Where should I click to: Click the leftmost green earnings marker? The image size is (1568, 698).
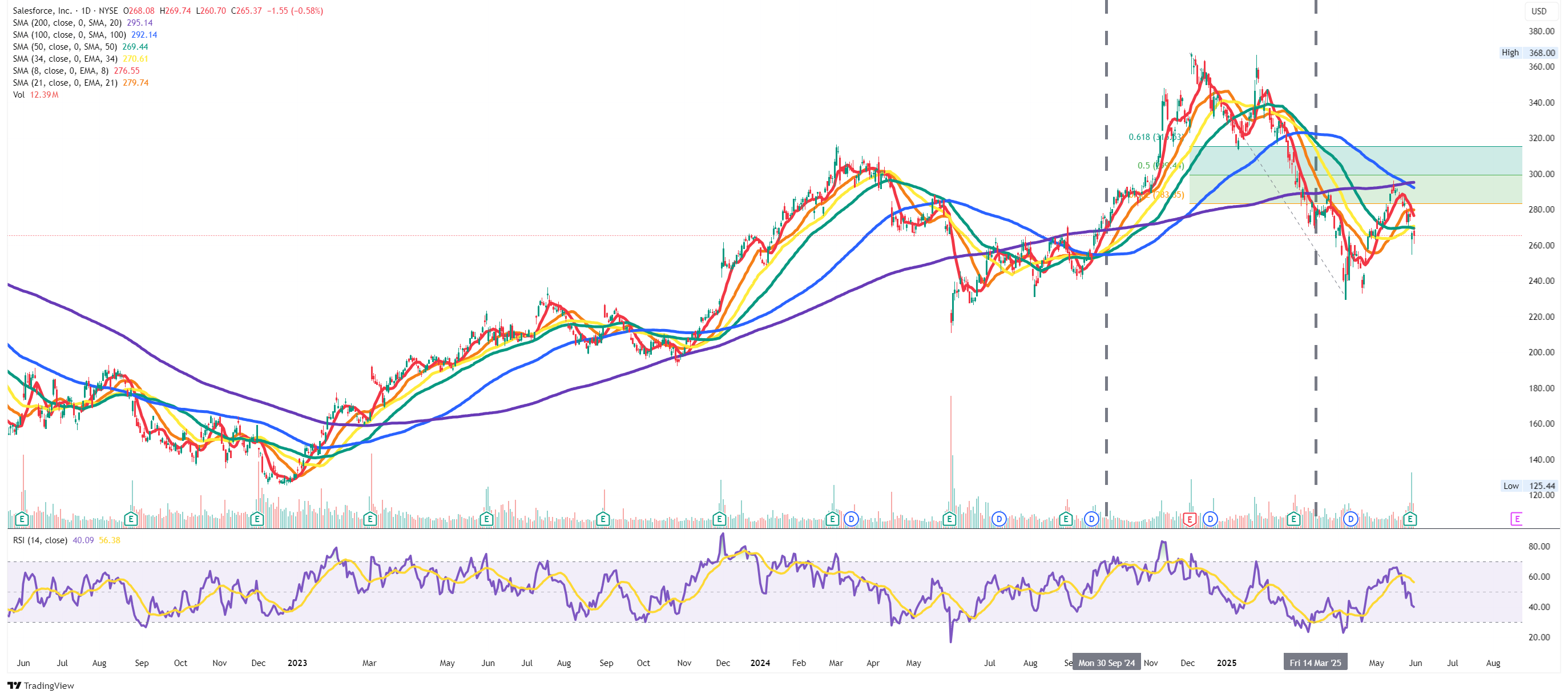(22, 519)
